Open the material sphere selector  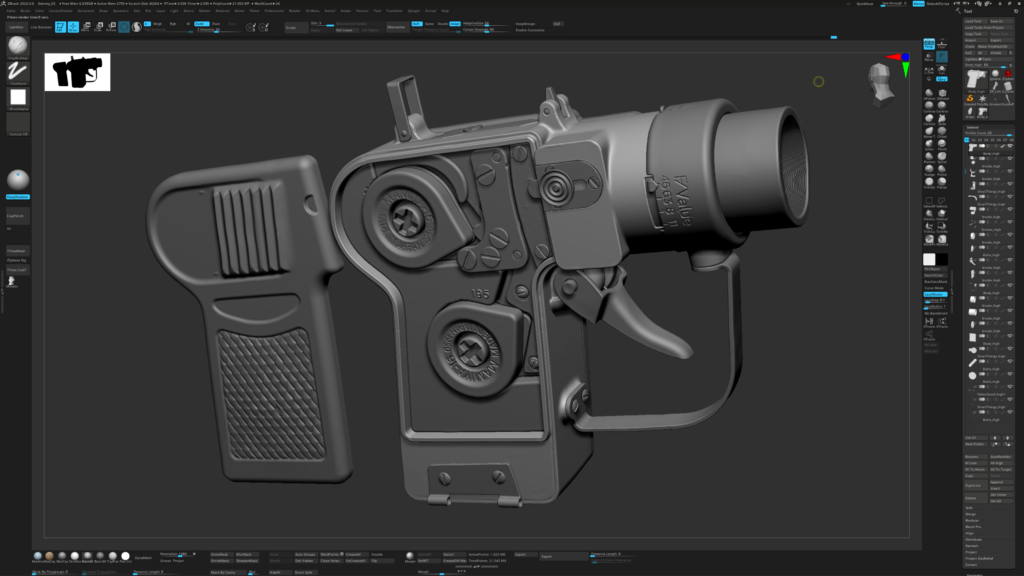[18, 180]
